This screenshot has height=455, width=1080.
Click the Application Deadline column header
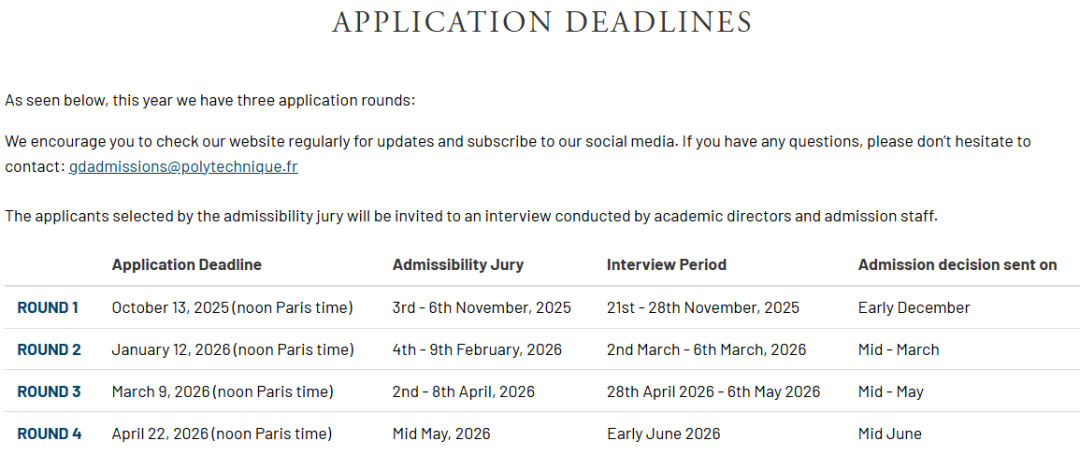click(187, 265)
